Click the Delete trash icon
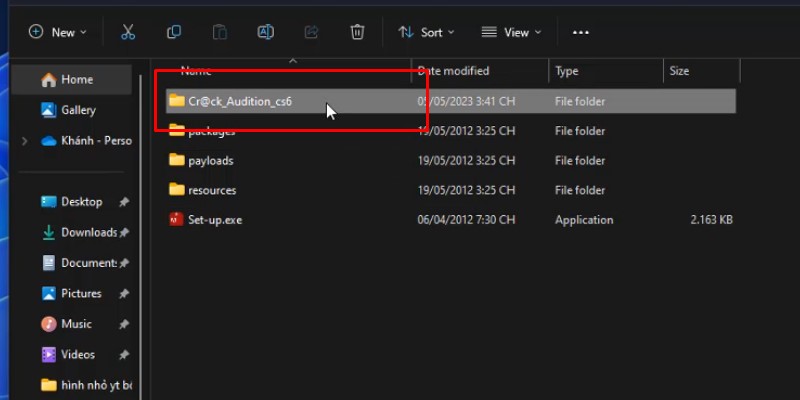This screenshot has height=400, width=800. [357, 32]
